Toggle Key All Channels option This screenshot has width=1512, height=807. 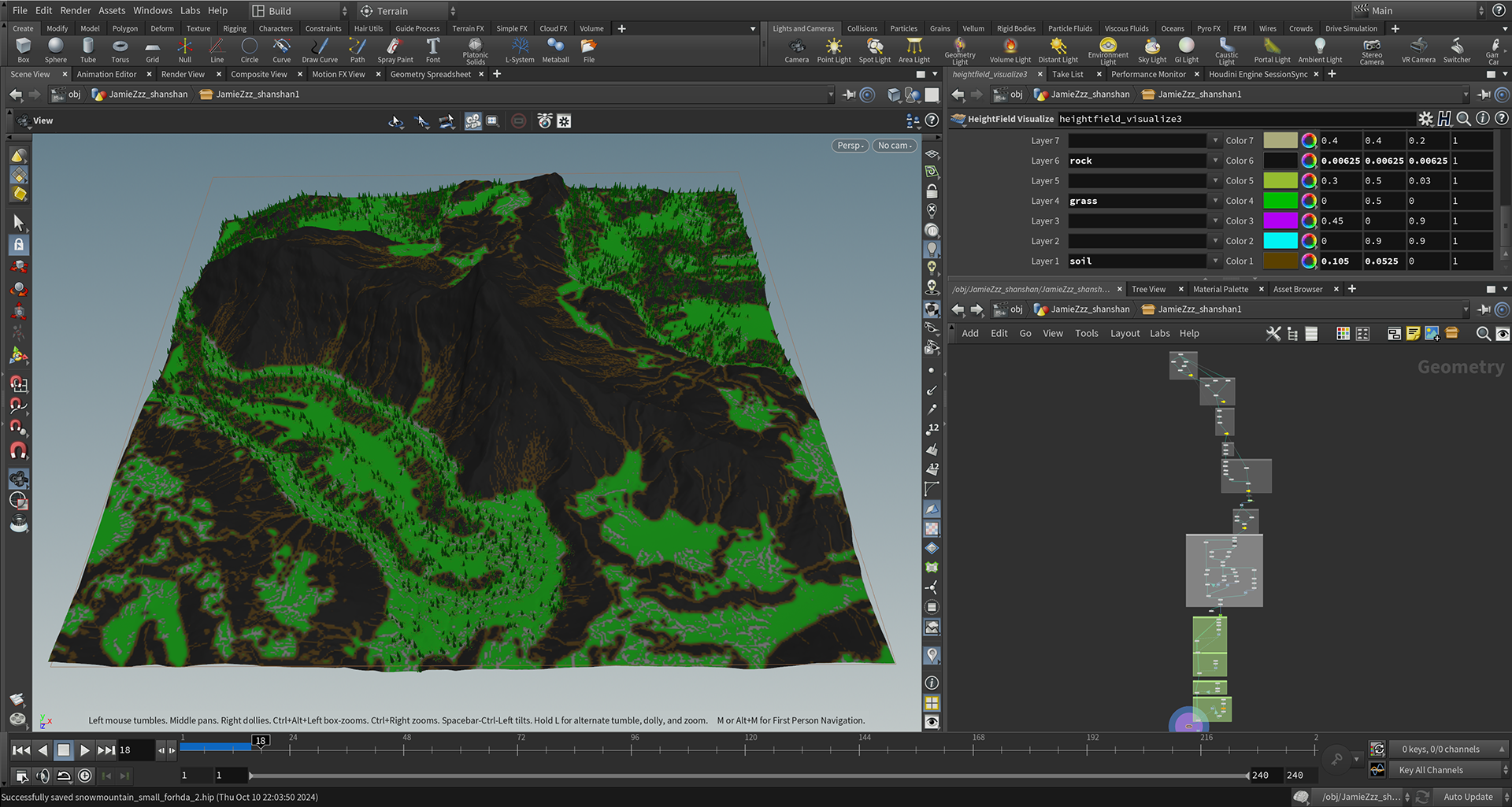(x=1430, y=770)
